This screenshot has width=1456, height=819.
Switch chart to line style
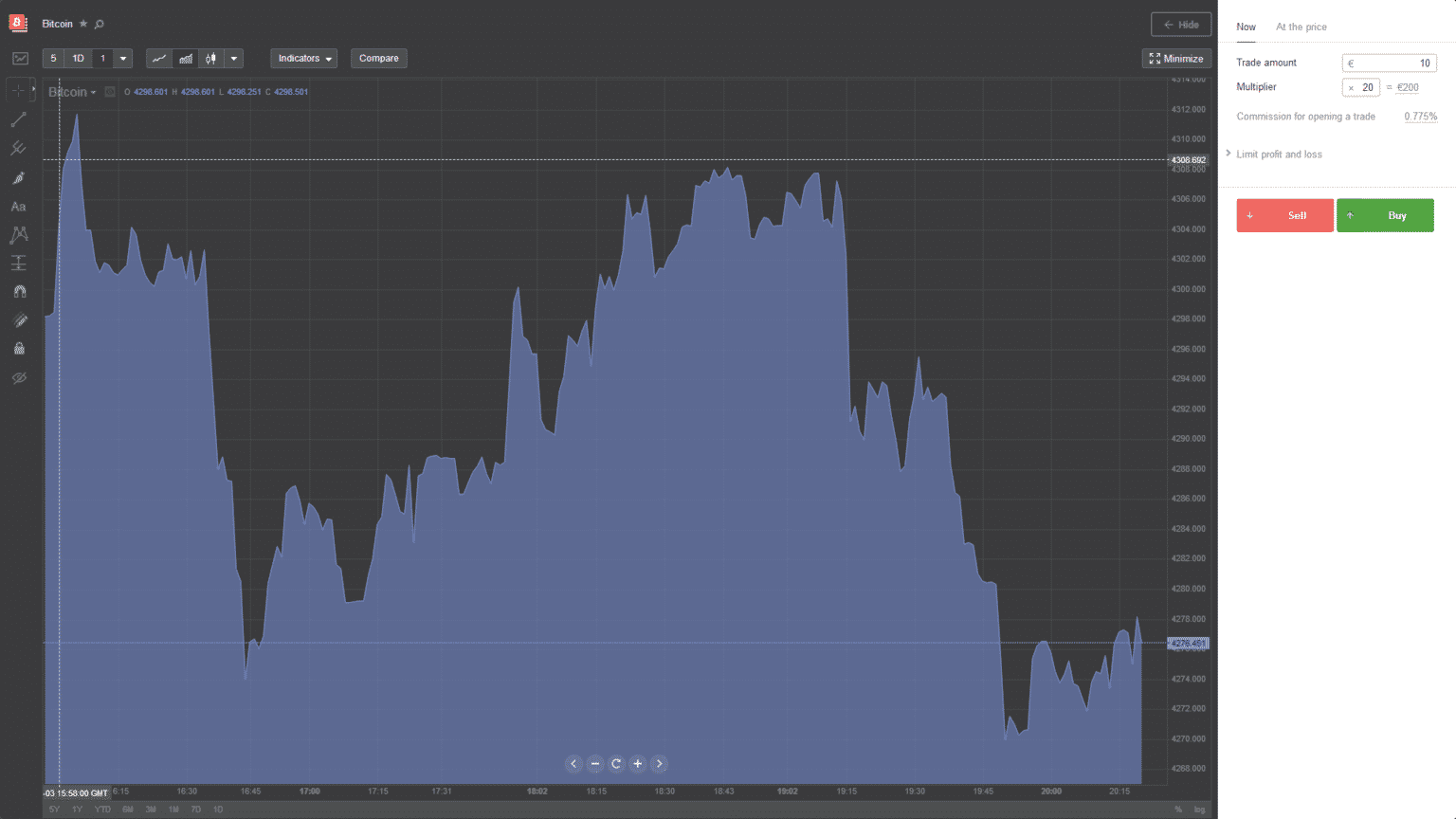[159, 59]
